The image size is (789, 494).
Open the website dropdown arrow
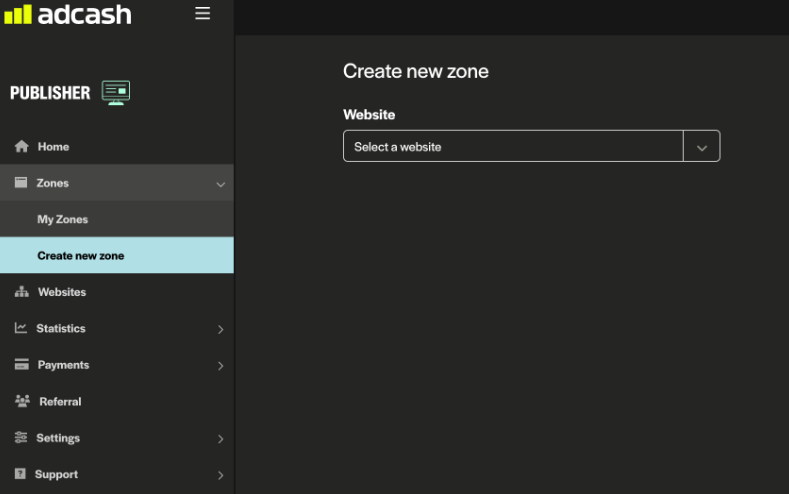point(701,147)
